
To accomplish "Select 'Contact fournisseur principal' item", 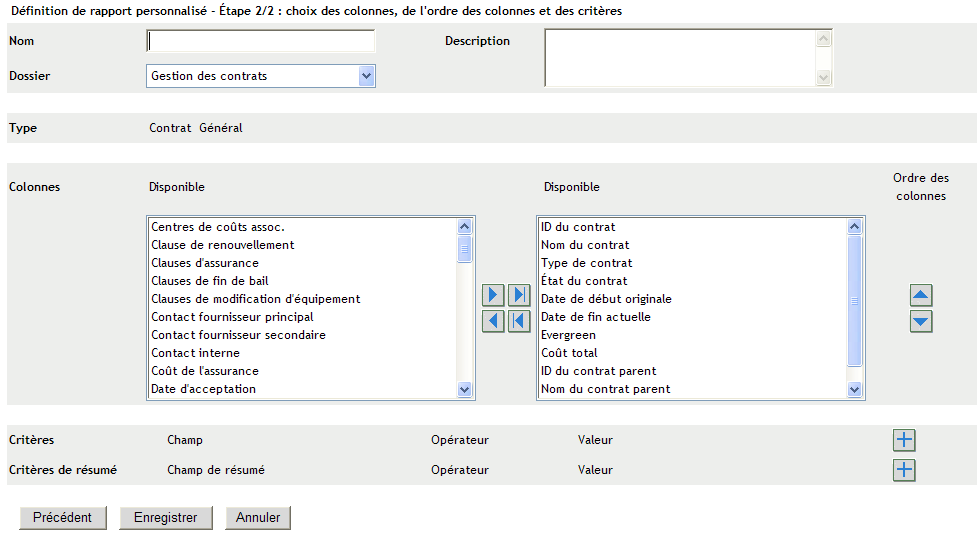I will [303, 317].
